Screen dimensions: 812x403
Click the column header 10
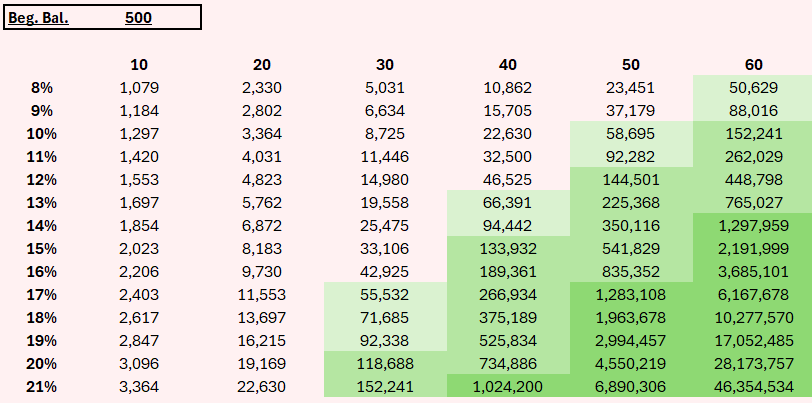[x=139, y=65]
